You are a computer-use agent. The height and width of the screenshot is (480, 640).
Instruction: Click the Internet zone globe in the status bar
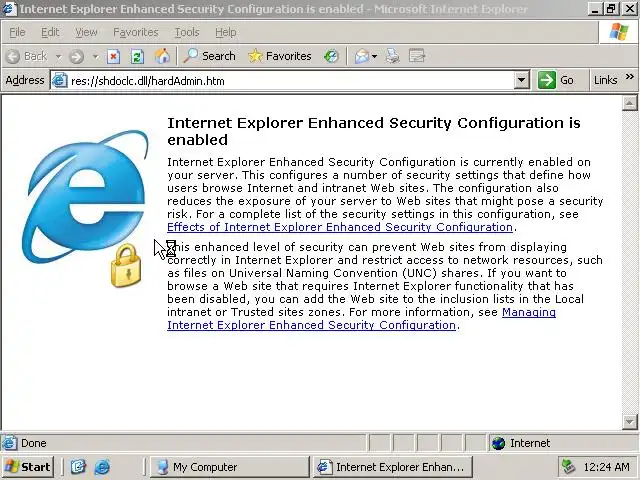498,443
